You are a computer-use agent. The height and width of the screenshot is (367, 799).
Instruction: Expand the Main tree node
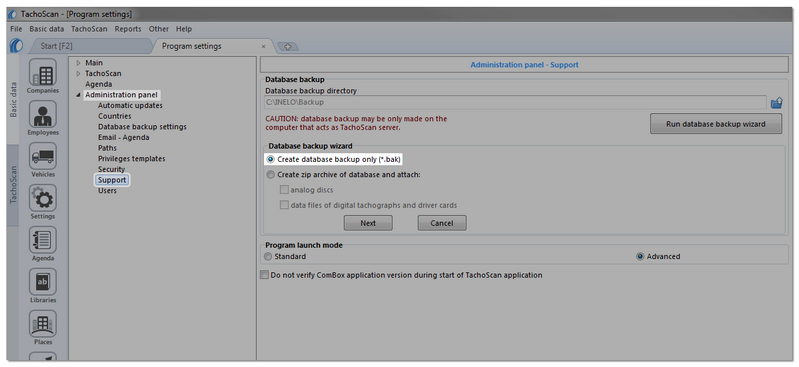pyautogui.click(x=78, y=63)
